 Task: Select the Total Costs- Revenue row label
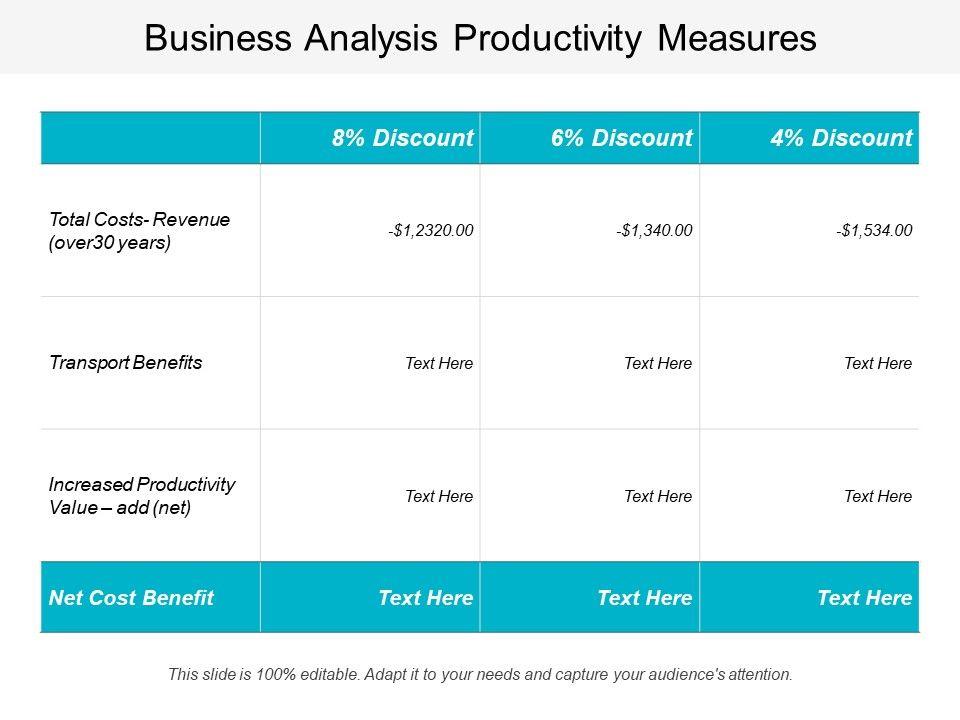coord(140,231)
